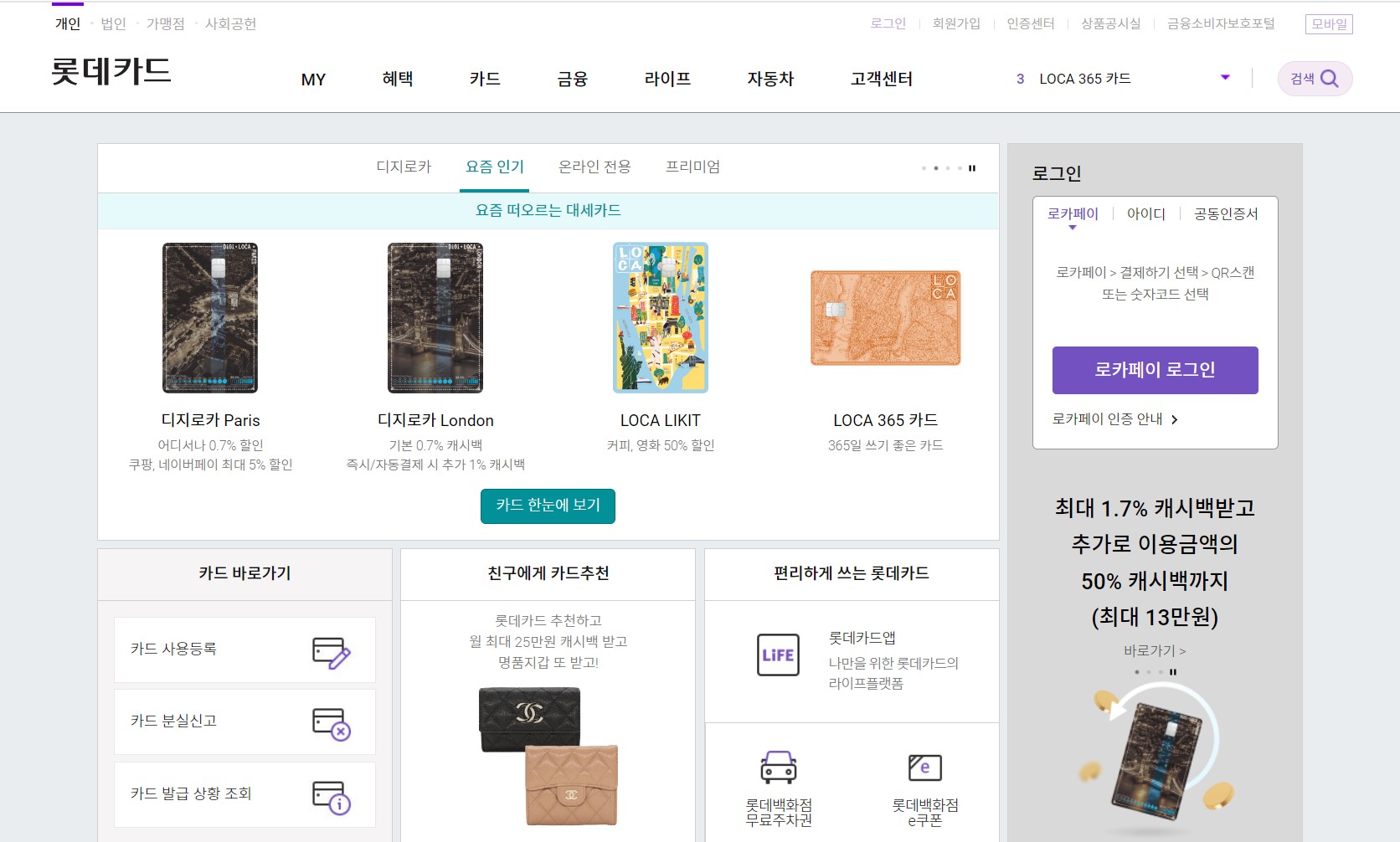
Task: Click the 카드 분실신고 row text
Action: (x=173, y=721)
